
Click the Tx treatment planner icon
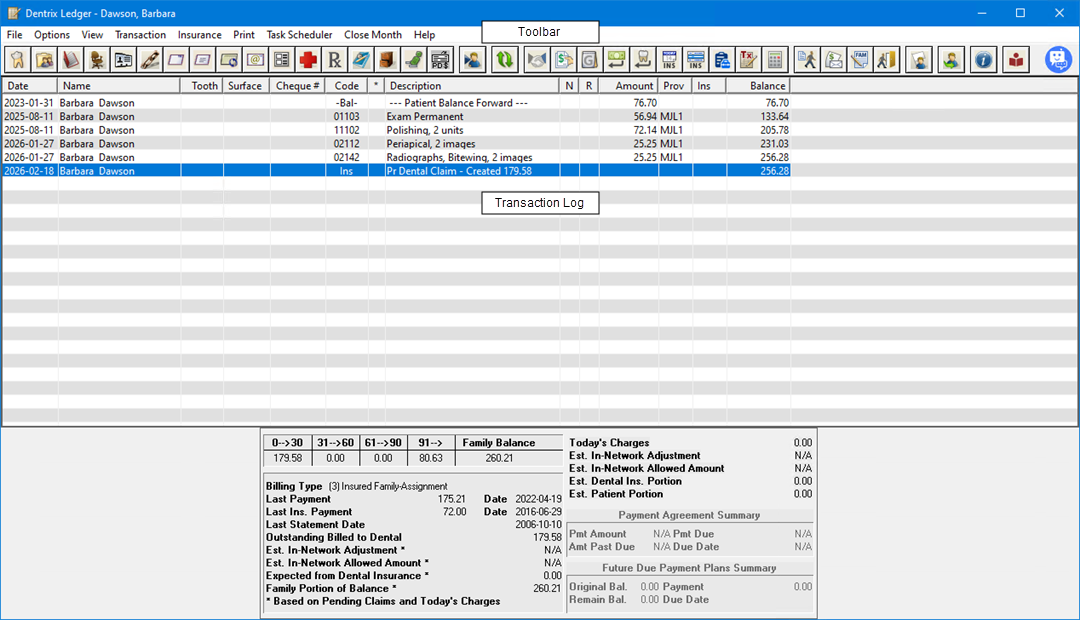point(748,60)
